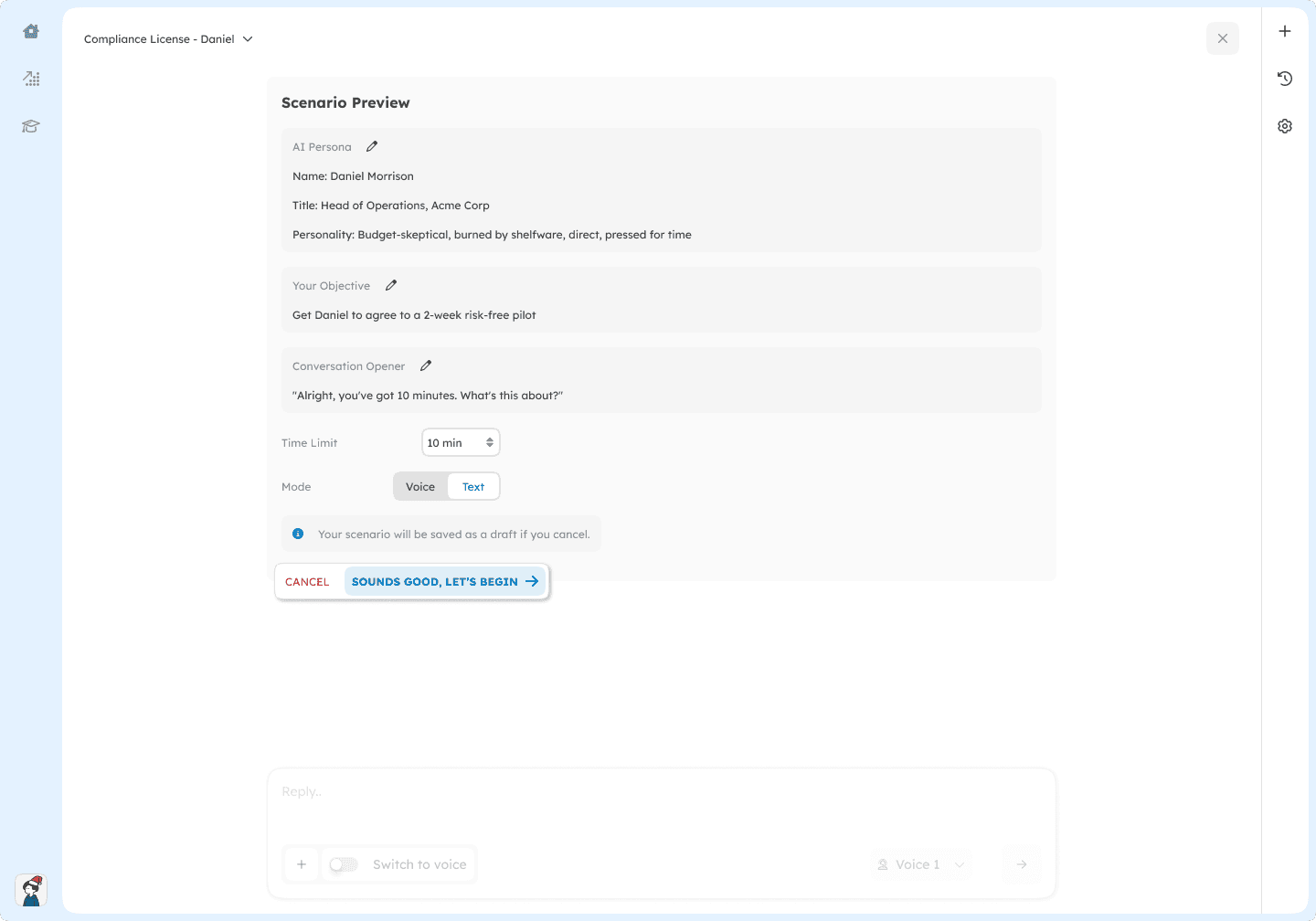
Task: Toggle the Switch to voice switch
Action: [x=344, y=864]
